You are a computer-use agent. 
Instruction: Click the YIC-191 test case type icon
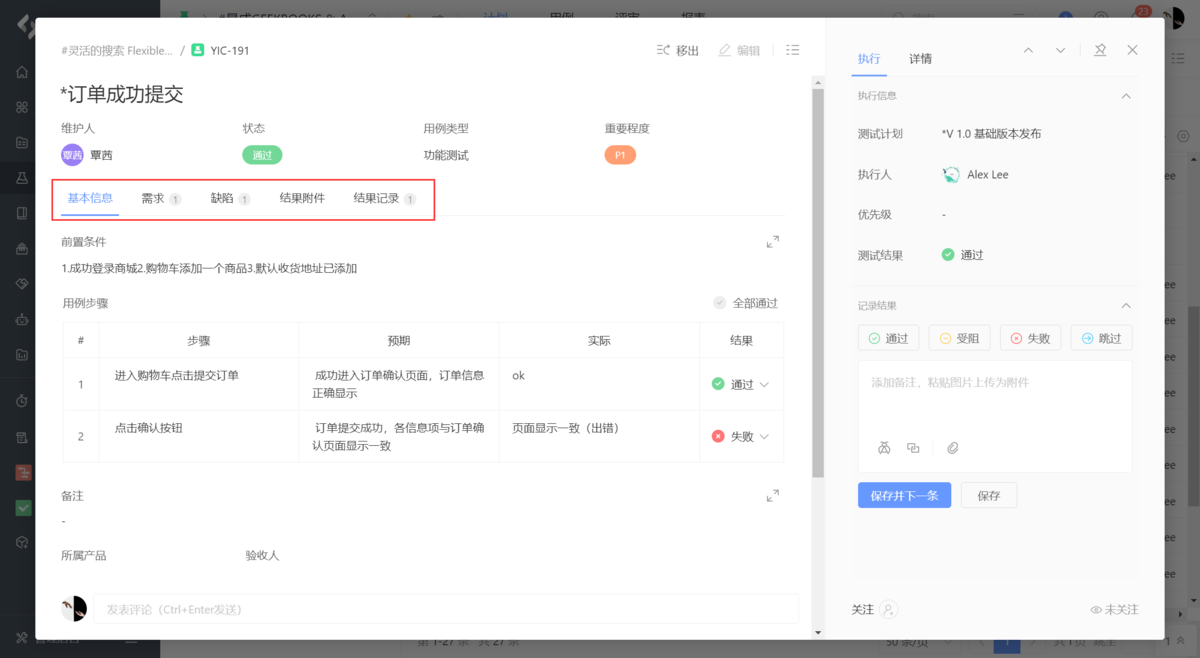pyautogui.click(x=197, y=50)
